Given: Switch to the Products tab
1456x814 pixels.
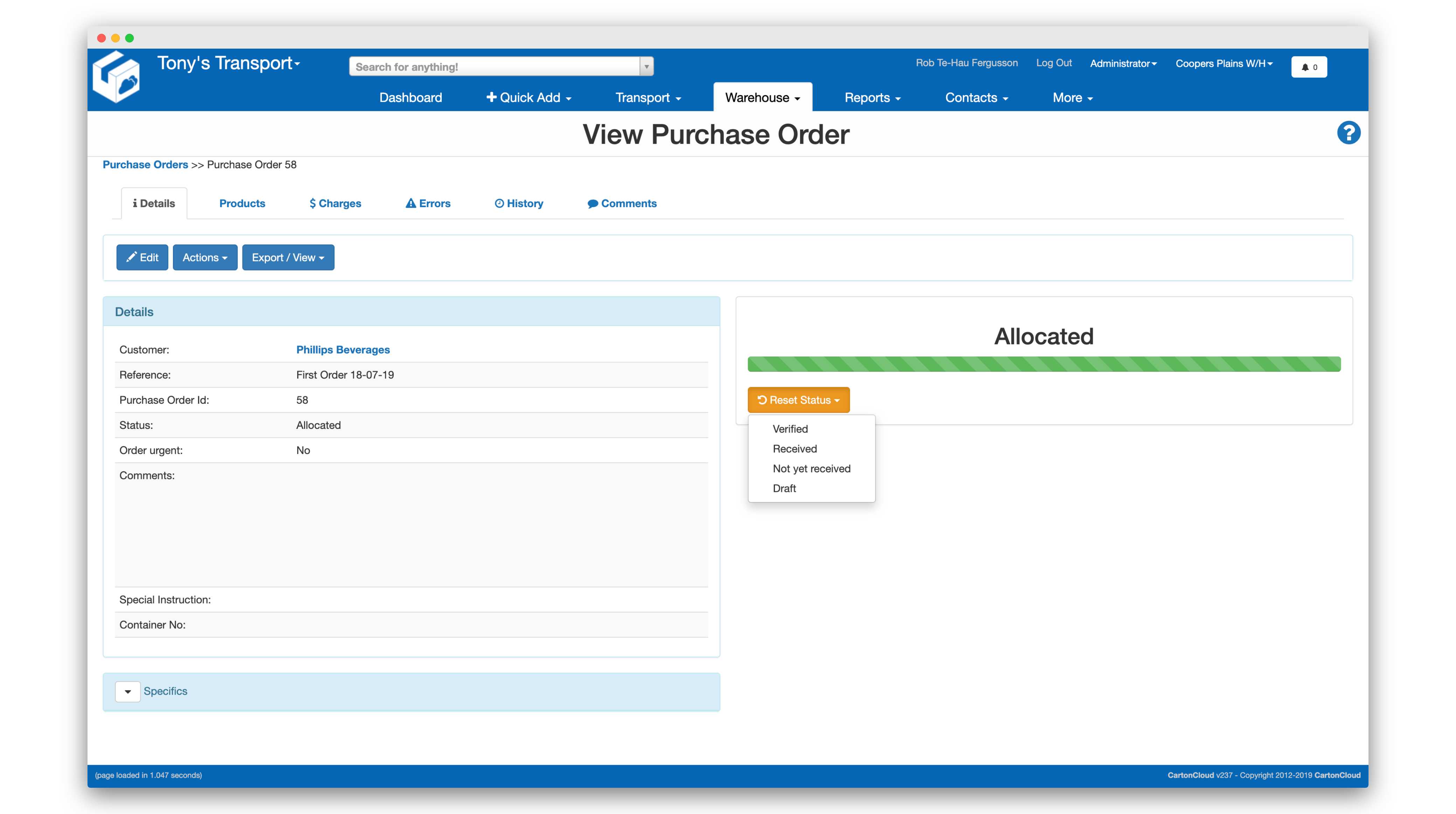Looking at the screenshot, I should pyautogui.click(x=242, y=203).
